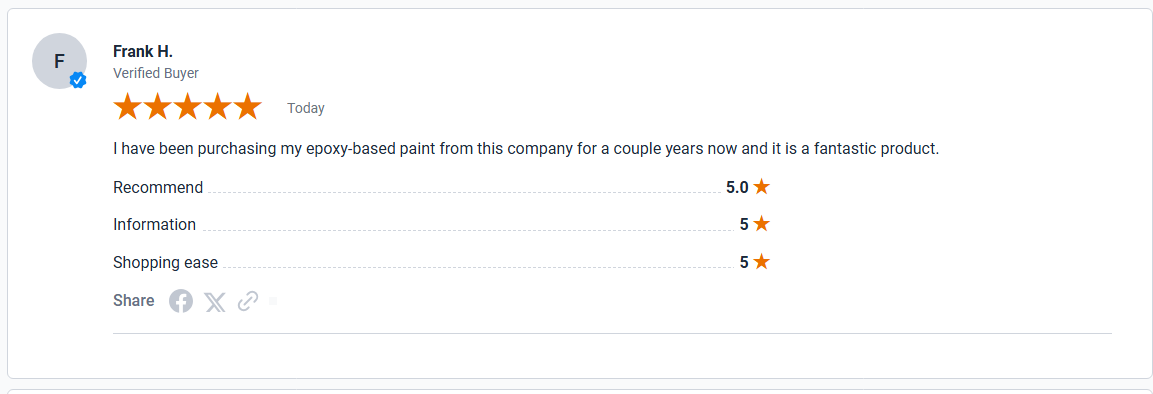Click the 5.0 Recommend score value
Viewport: 1153px width, 394px height.
point(737,187)
